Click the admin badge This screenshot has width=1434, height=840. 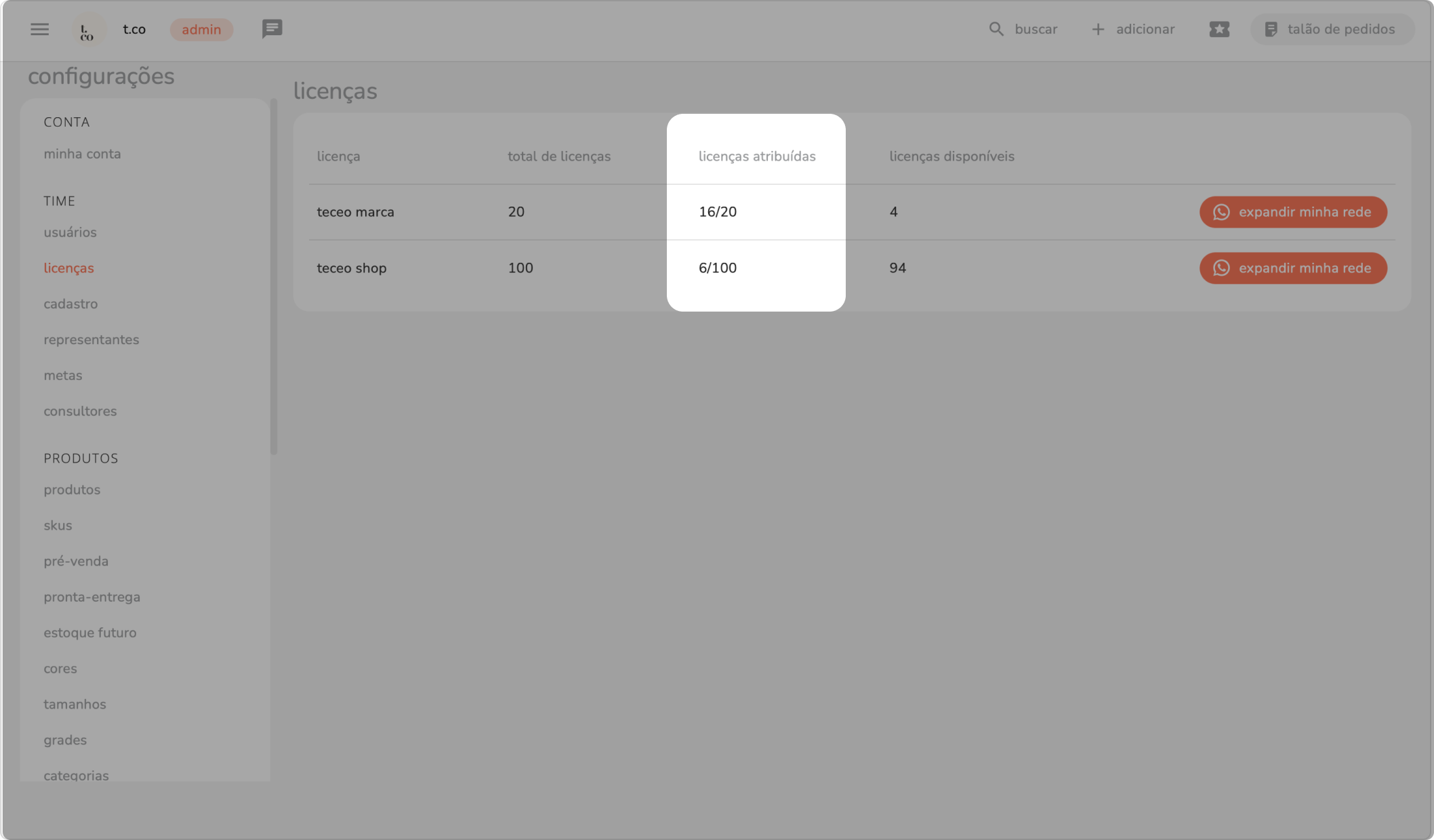pyautogui.click(x=201, y=30)
